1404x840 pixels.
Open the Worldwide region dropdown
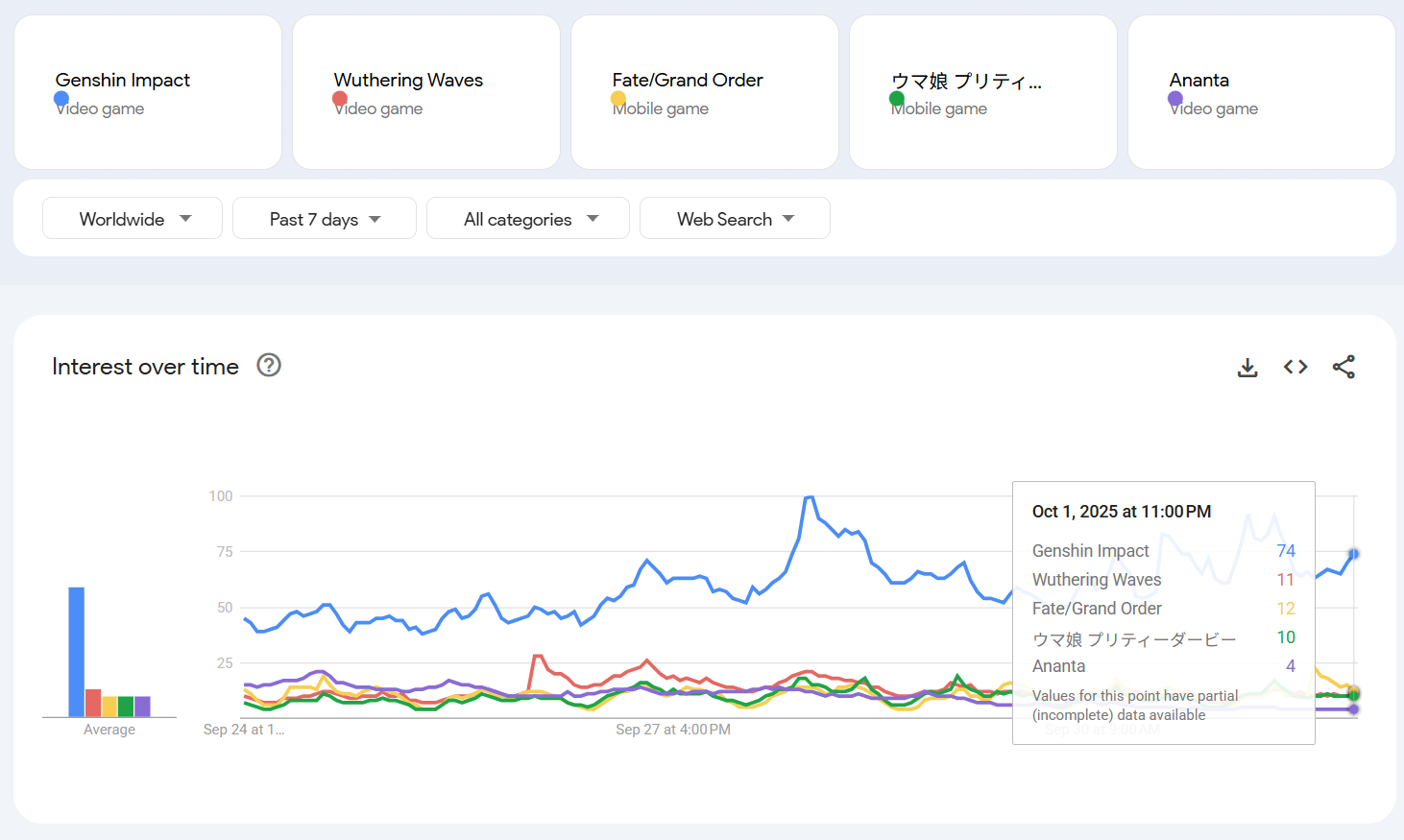133,219
